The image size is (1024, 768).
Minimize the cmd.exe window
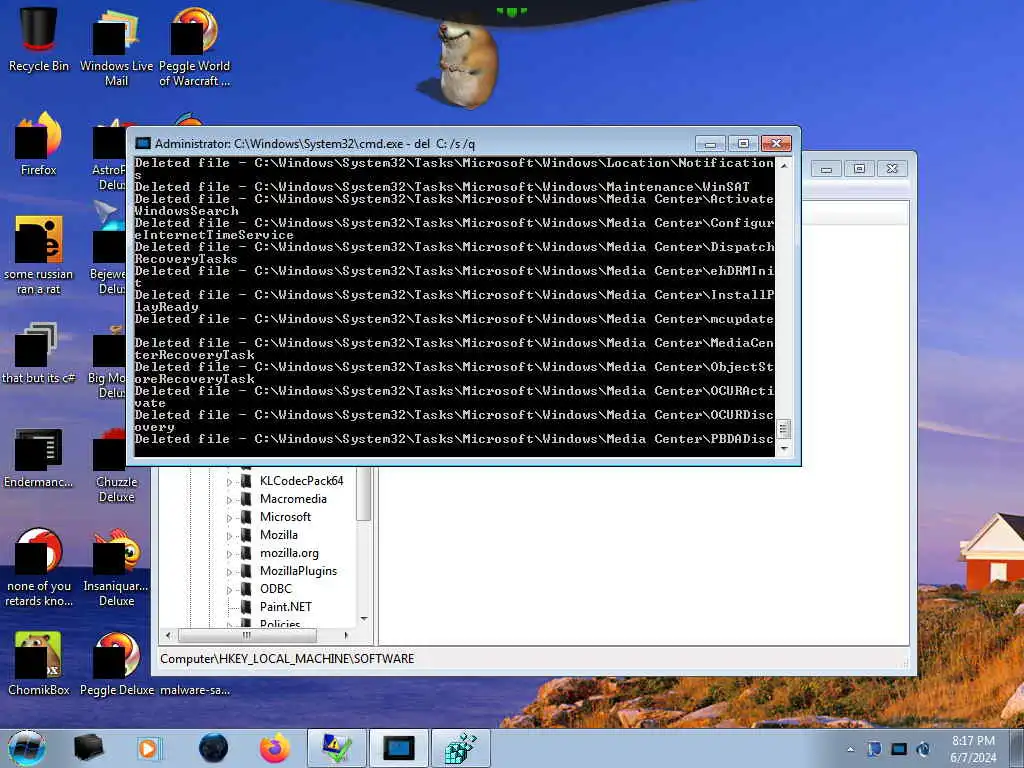tap(711, 143)
